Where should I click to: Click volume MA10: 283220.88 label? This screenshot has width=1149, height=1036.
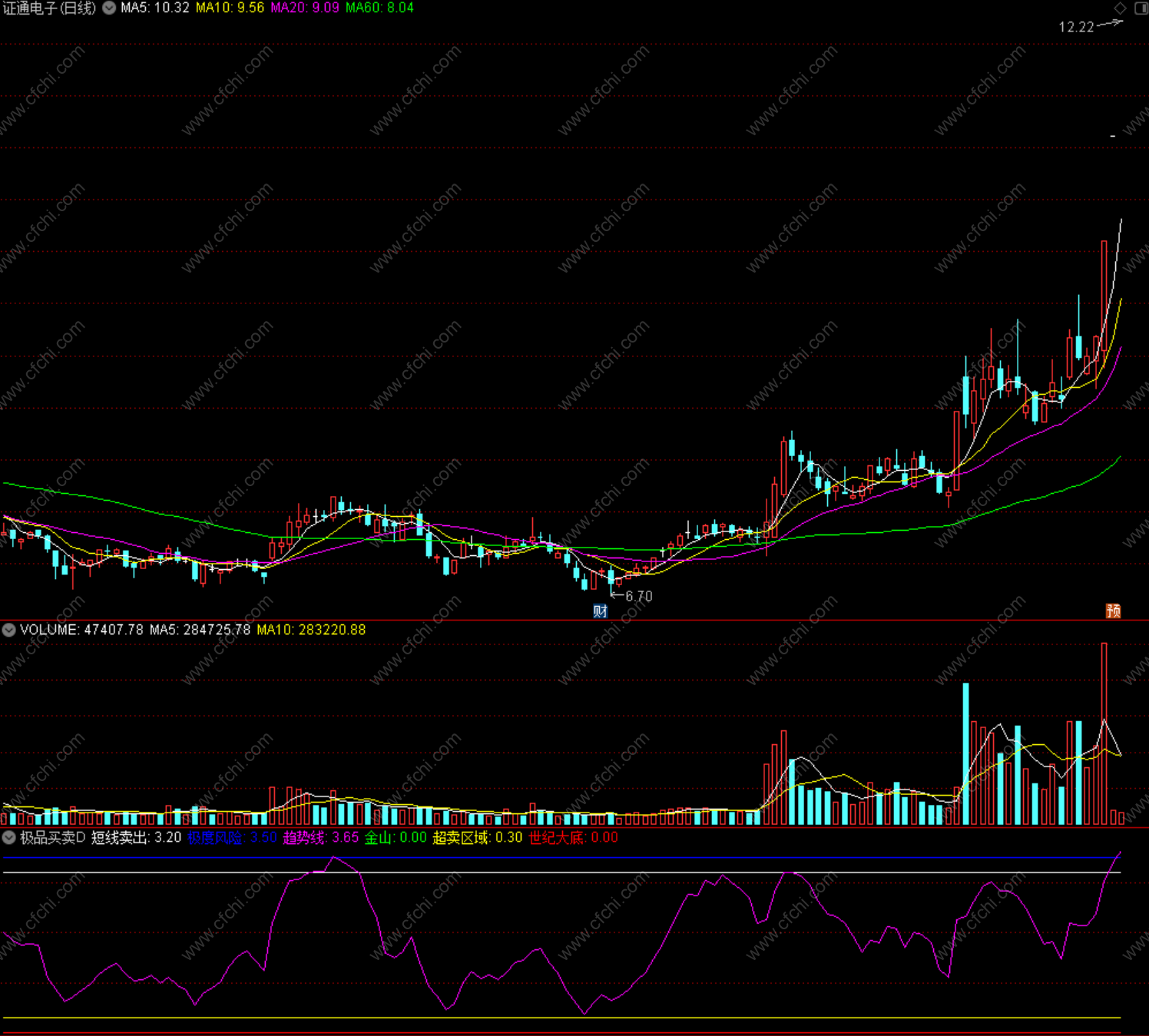click(311, 630)
